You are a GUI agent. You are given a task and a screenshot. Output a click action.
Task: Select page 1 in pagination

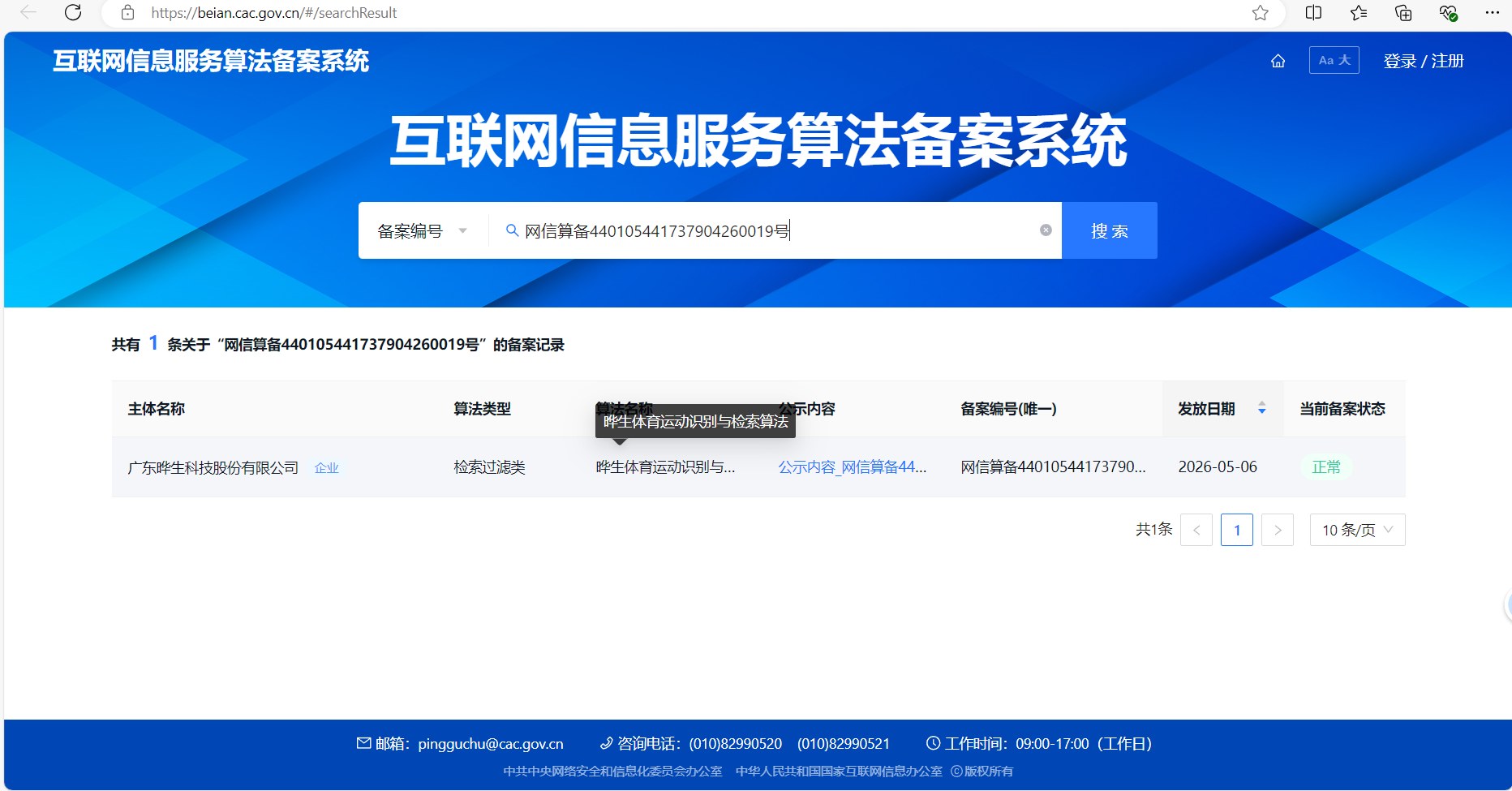pyautogui.click(x=1237, y=530)
